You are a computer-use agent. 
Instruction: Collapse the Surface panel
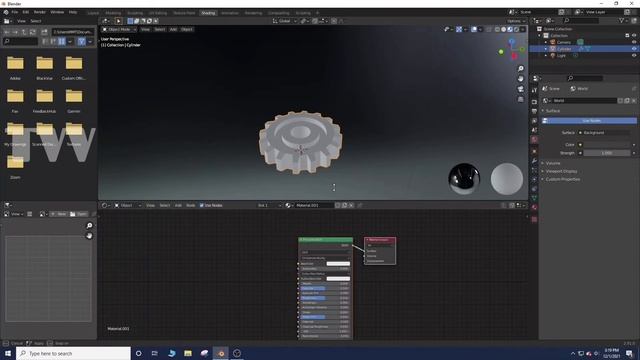click(x=553, y=111)
